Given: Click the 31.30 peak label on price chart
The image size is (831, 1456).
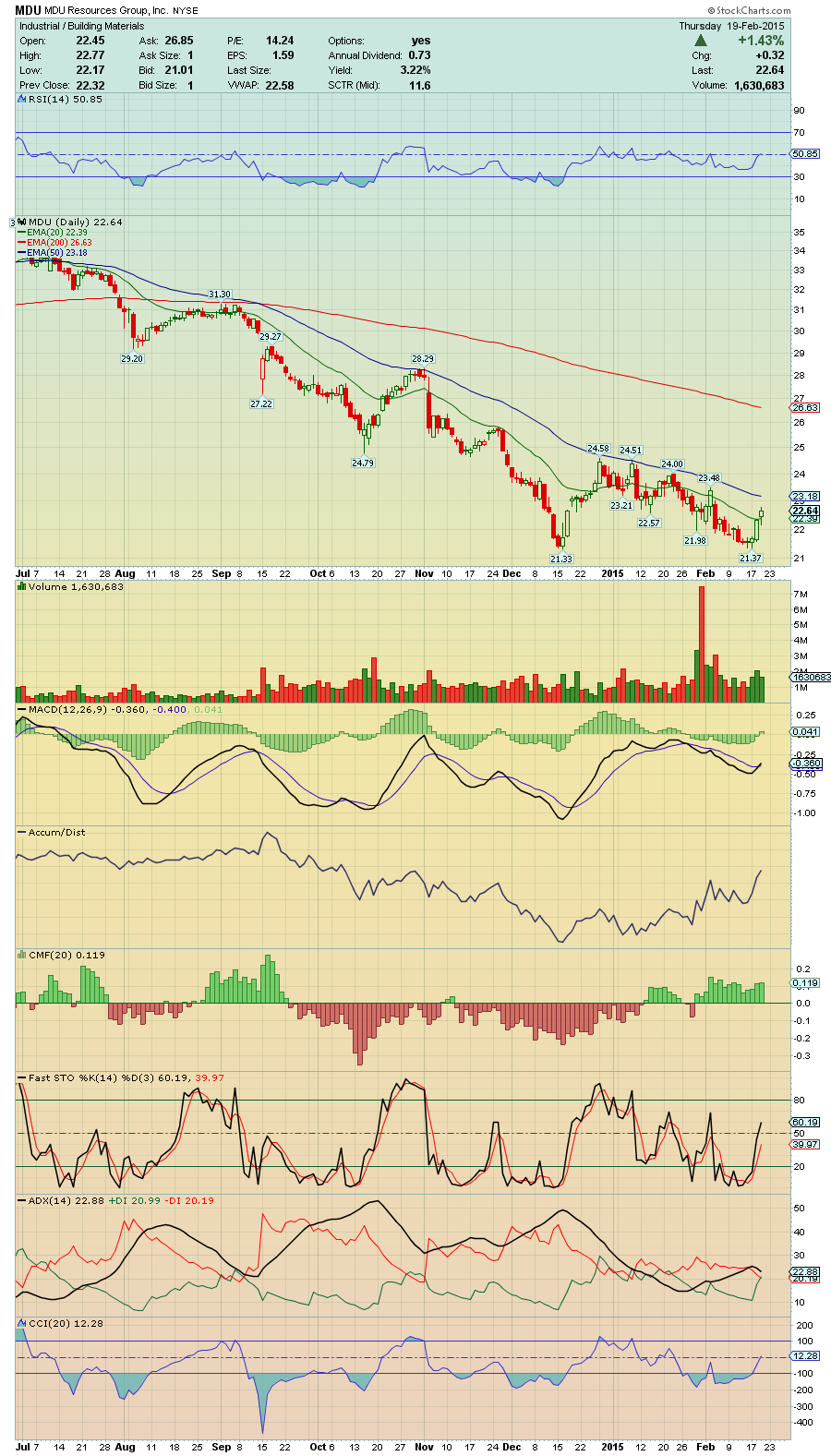Looking at the screenshot, I should 220,295.
